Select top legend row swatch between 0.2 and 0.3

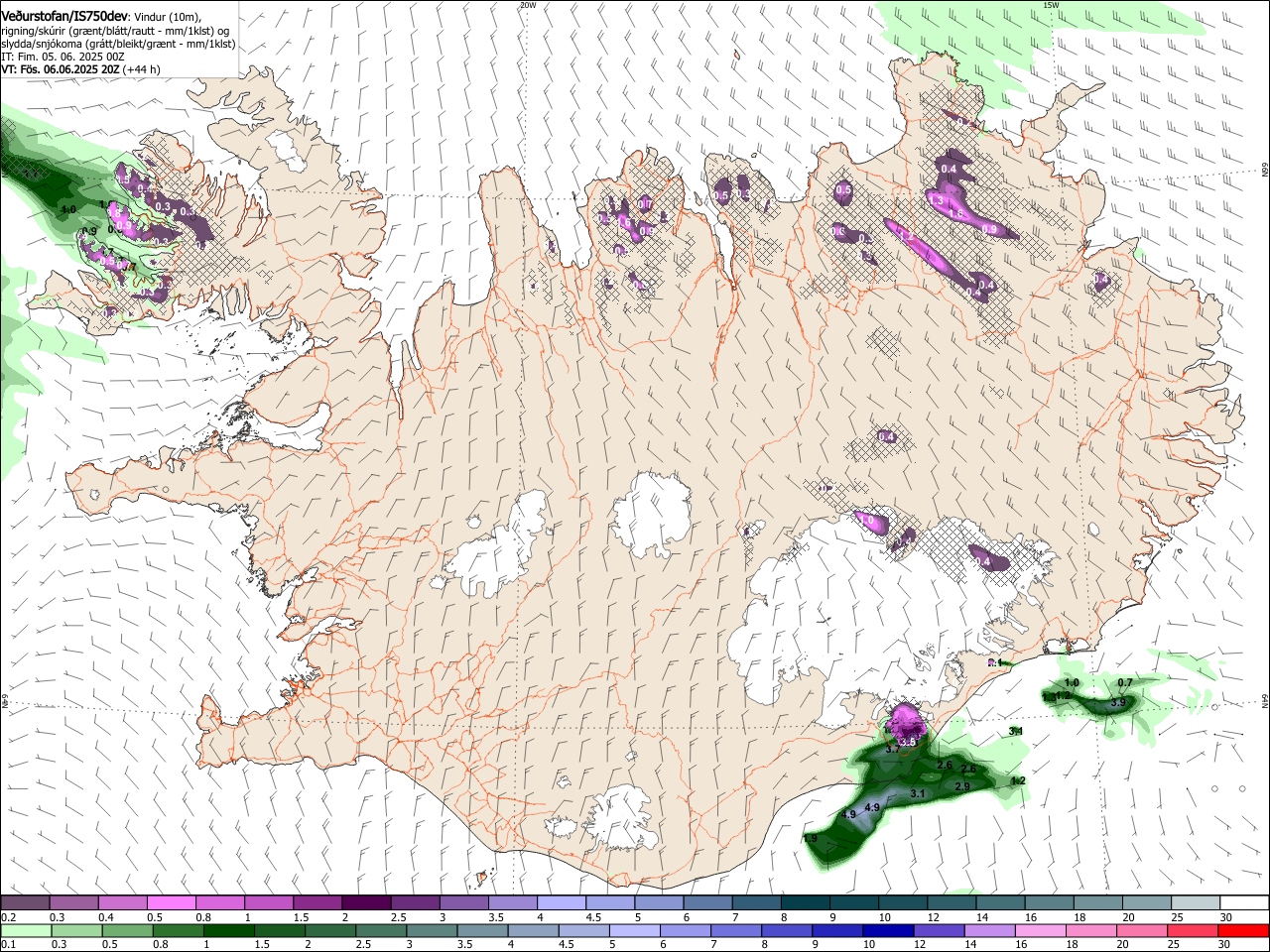tap(25, 902)
